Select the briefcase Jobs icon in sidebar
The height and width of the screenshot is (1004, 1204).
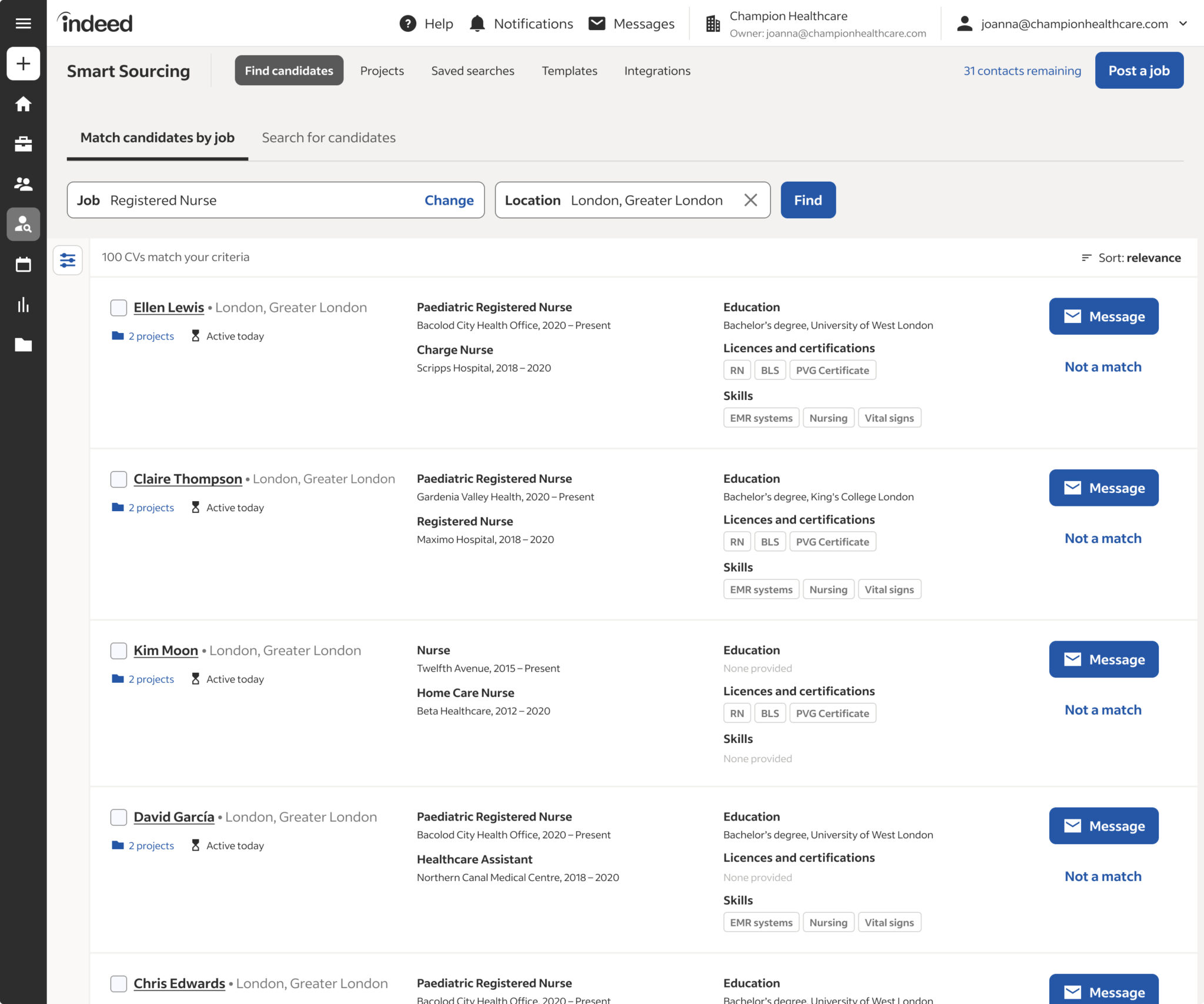24,144
